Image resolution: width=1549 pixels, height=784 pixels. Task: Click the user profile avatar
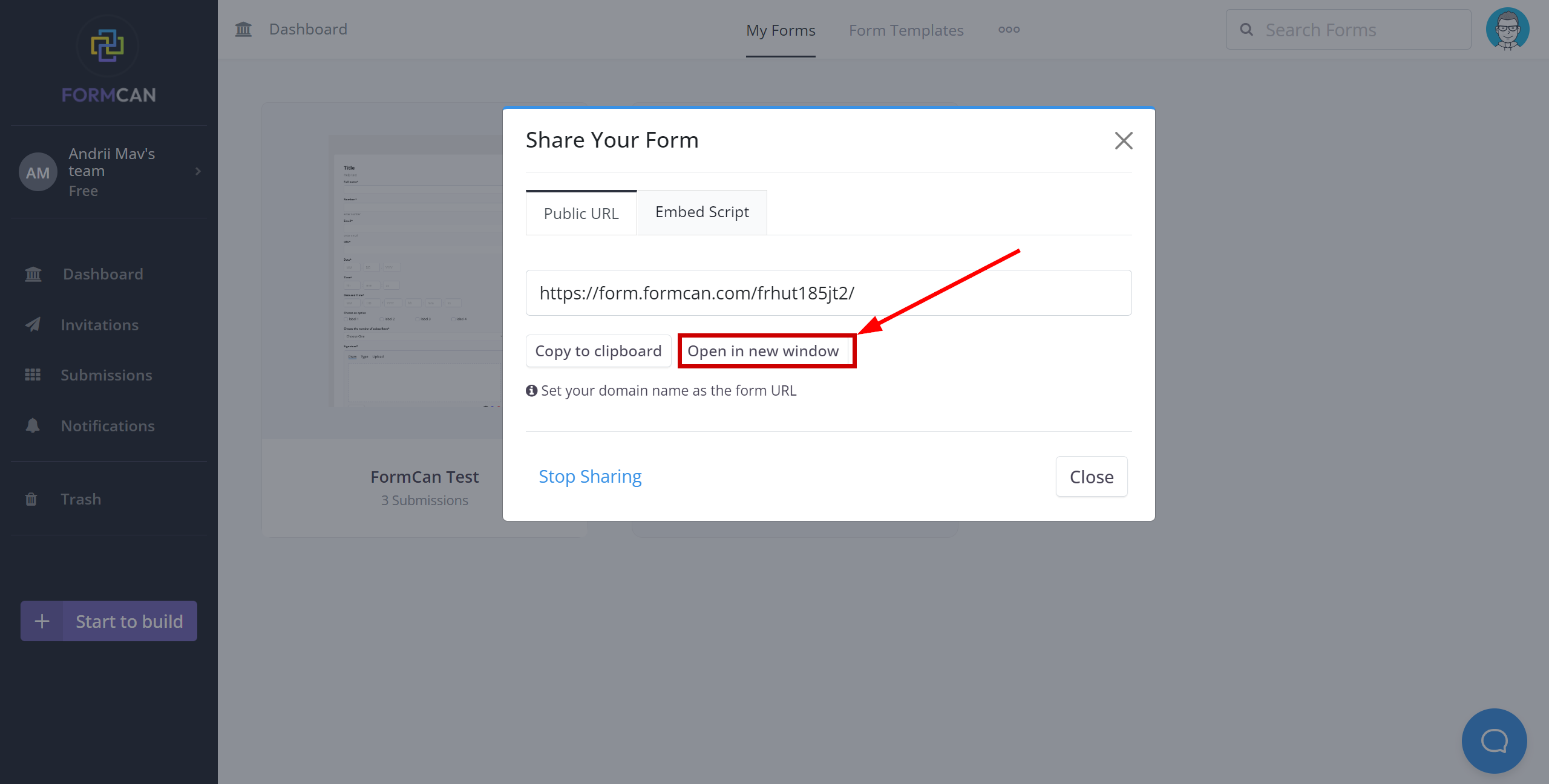click(1509, 30)
